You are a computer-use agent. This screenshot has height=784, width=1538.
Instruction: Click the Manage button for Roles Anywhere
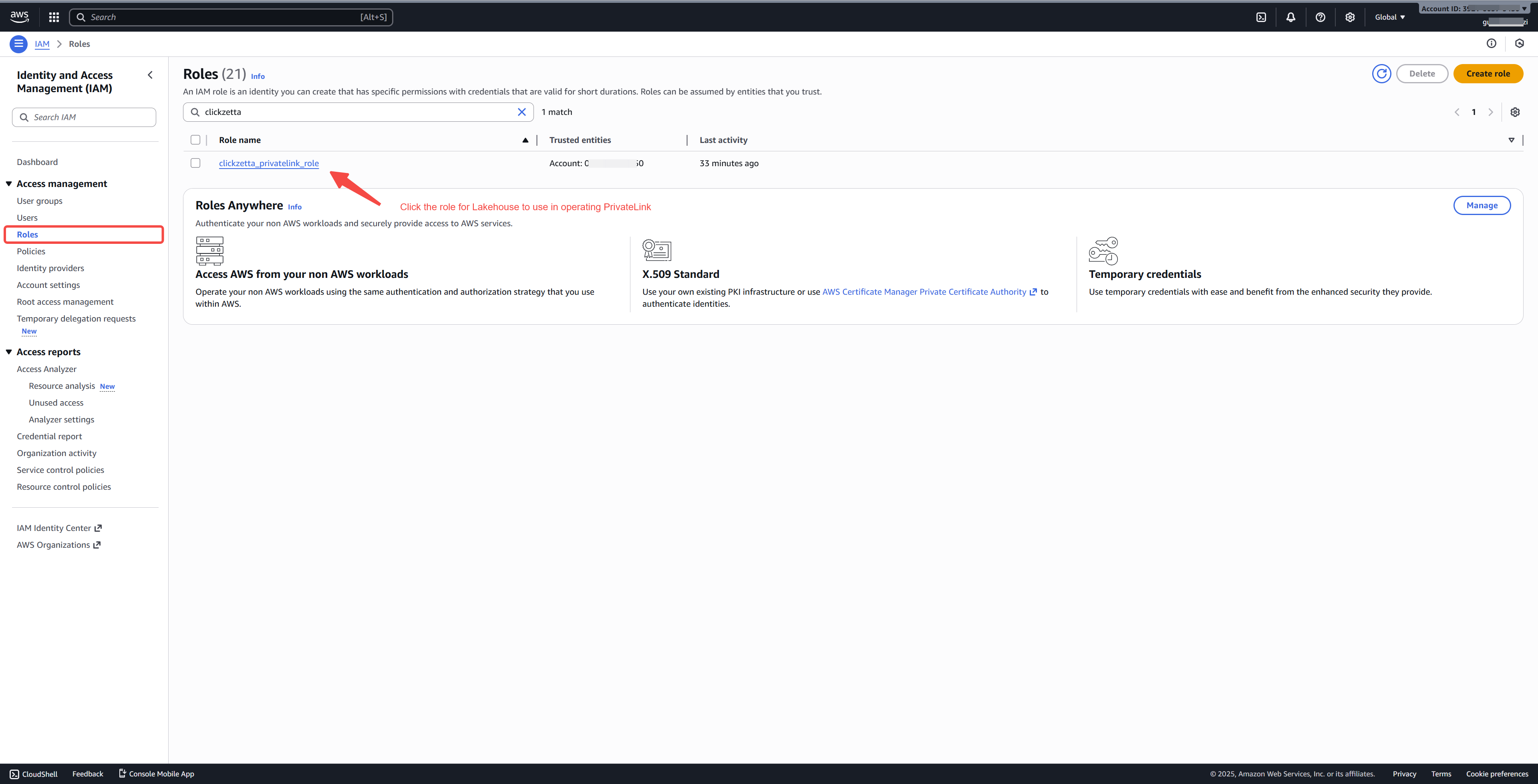coord(1481,205)
